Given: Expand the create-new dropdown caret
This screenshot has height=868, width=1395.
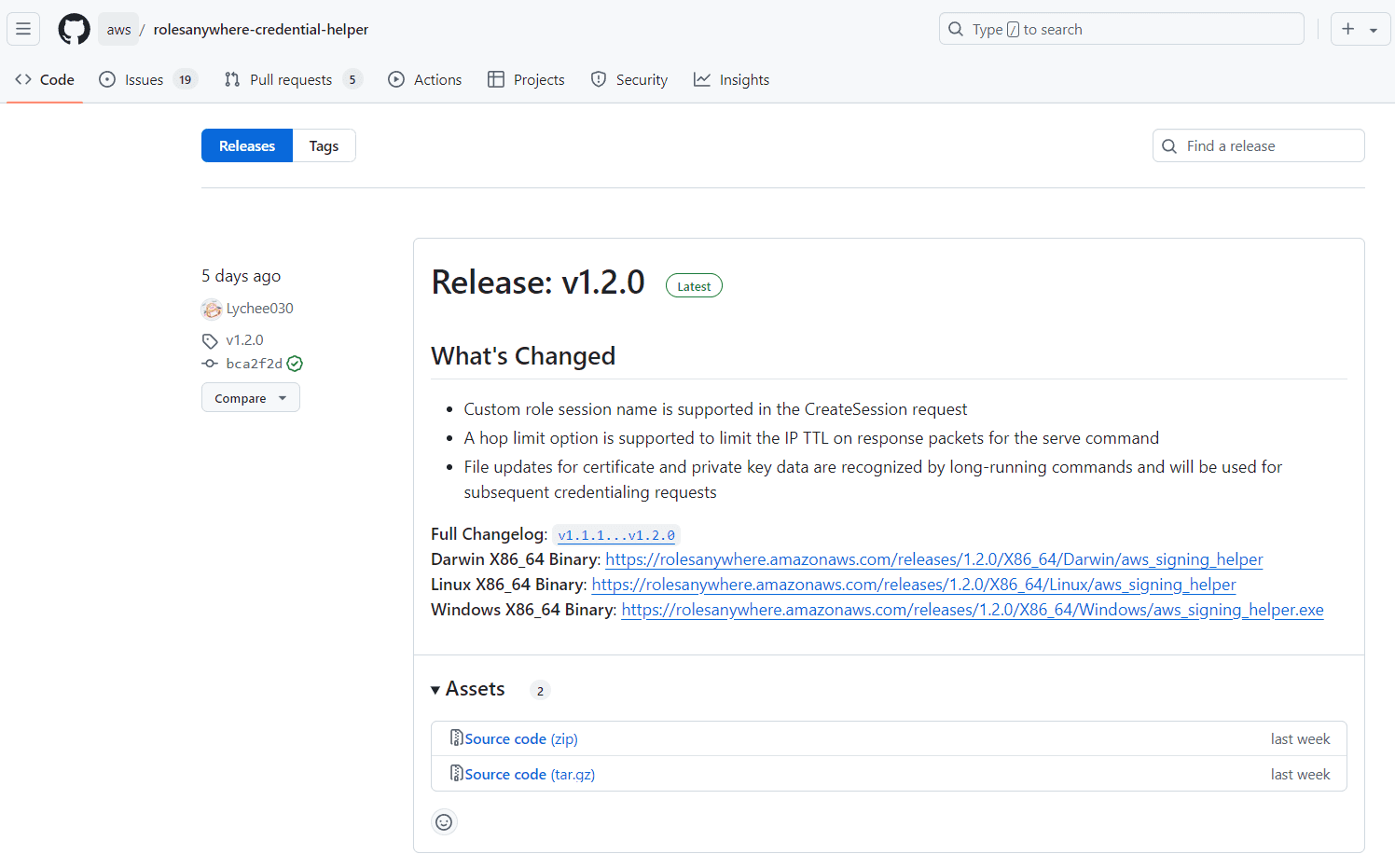Looking at the screenshot, I should (x=1374, y=30).
